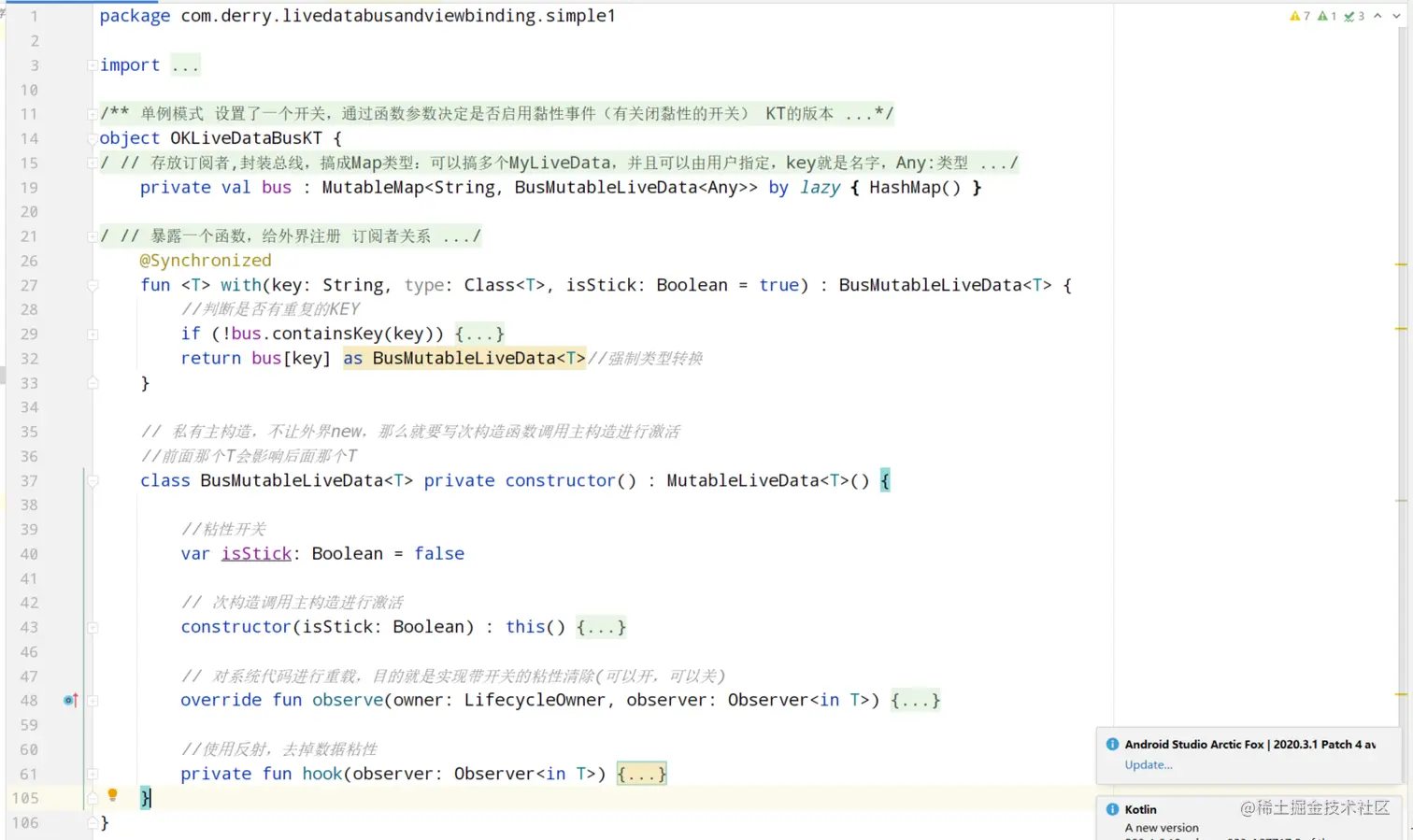Click the 'false' value on line 40
The height and width of the screenshot is (840, 1413).
(x=439, y=553)
